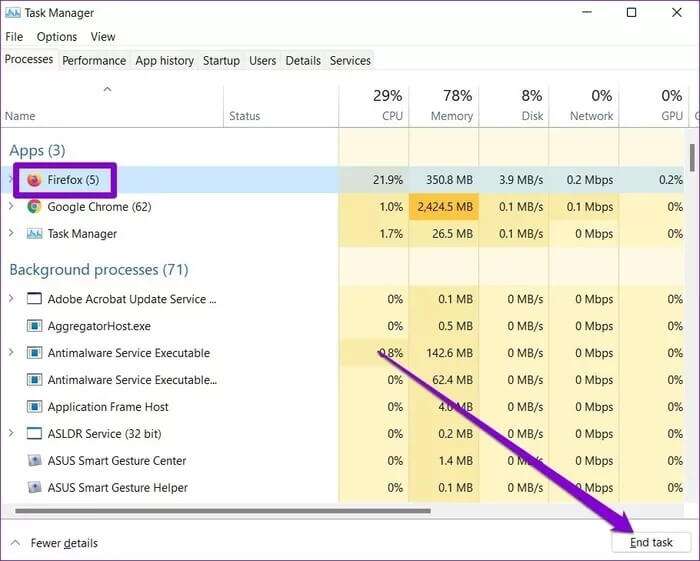This screenshot has width=700, height=561.
Task: Click Chrome's 1.0% CPU cell
Action: click(x=374, y=207)
